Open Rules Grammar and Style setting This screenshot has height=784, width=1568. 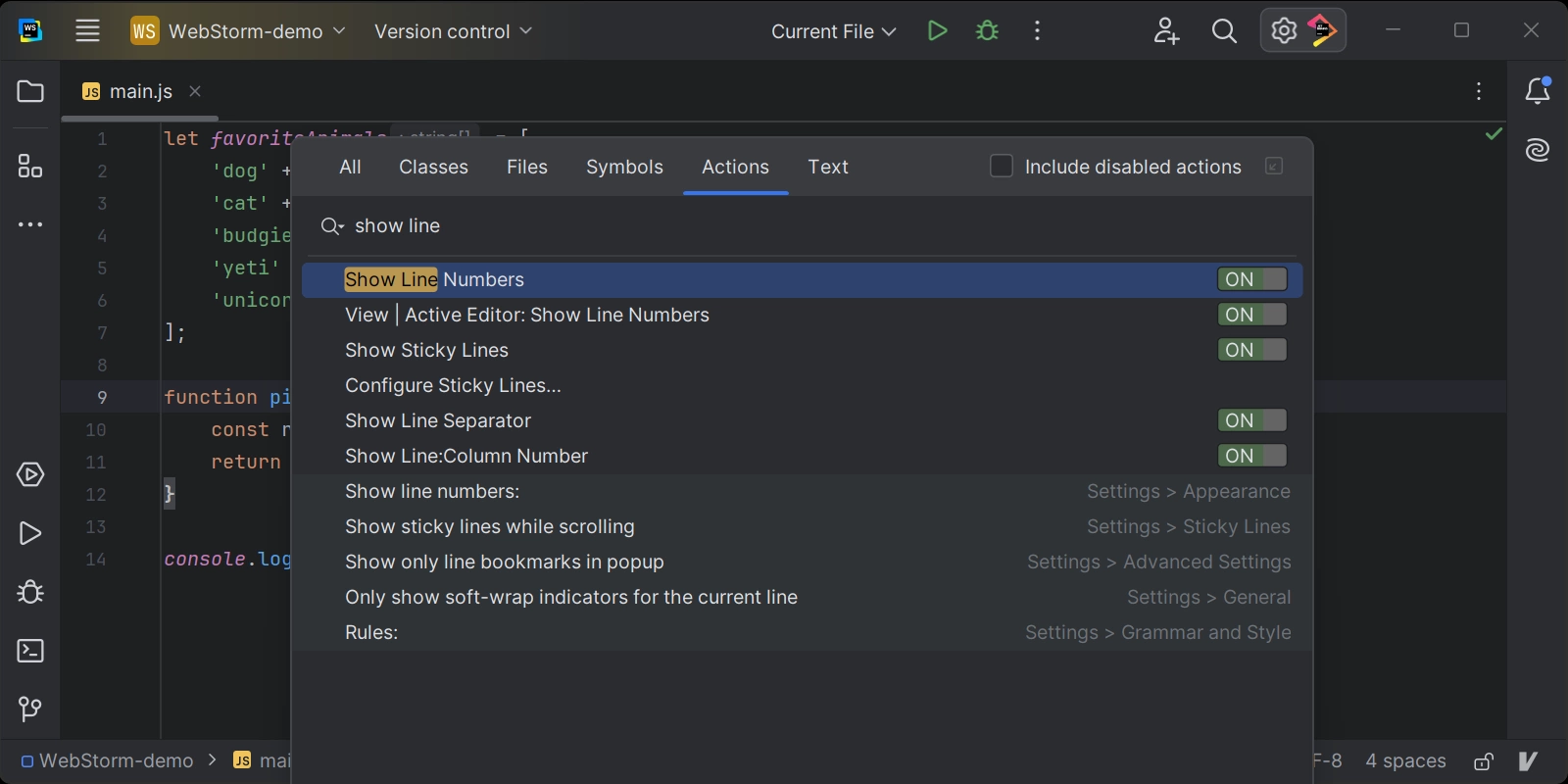[803, 632]
